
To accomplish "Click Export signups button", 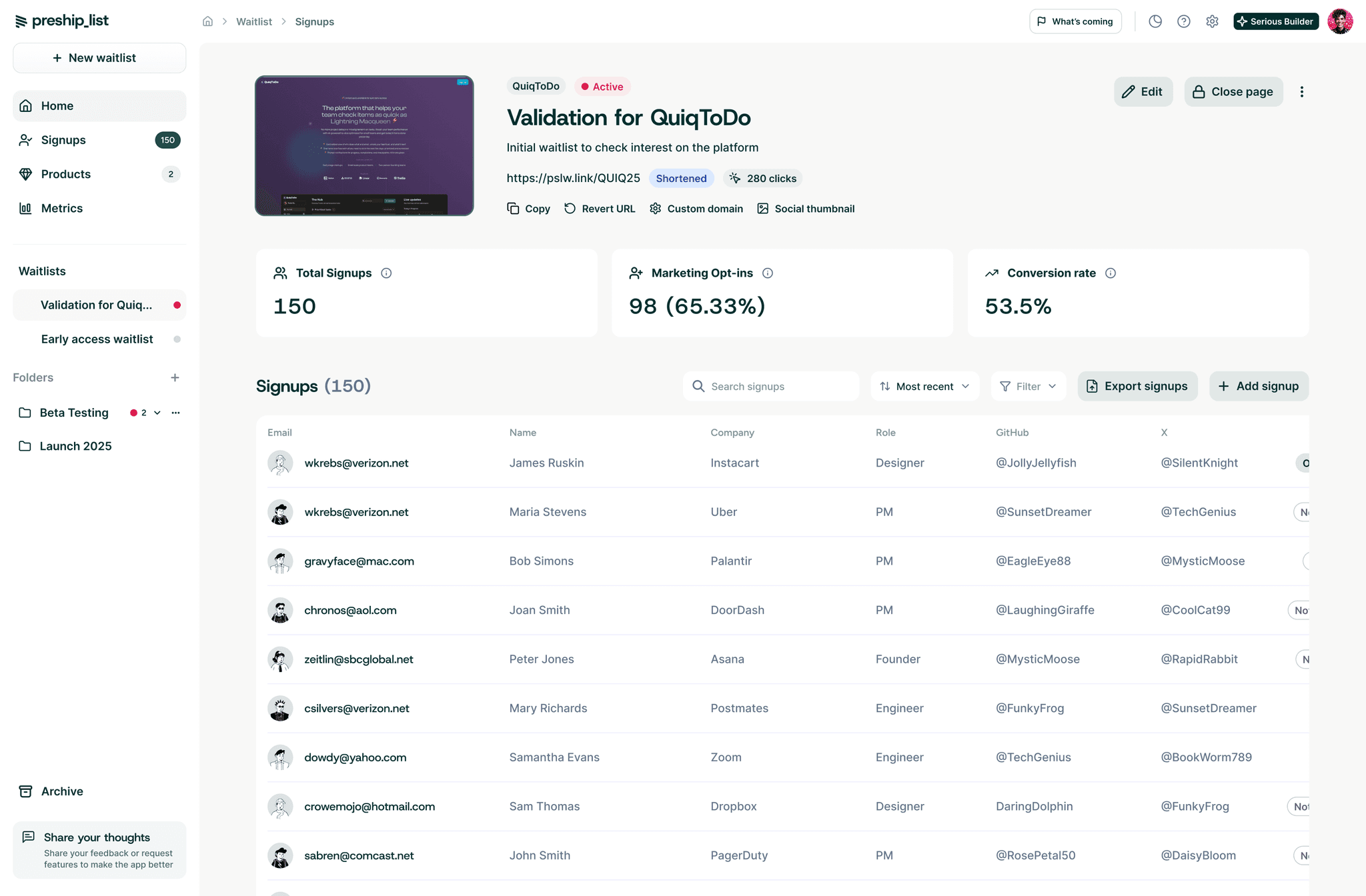I will click(1137, 386).
